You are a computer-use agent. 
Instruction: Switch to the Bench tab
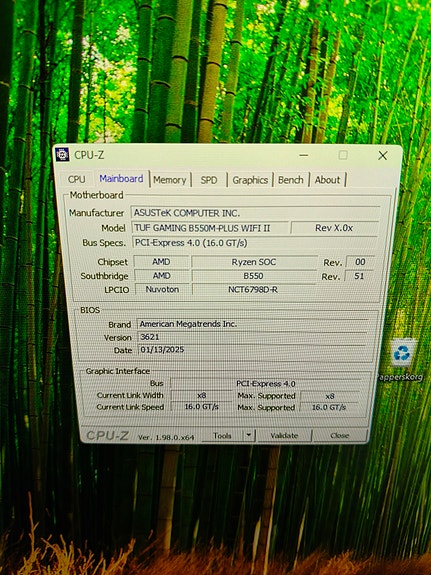291,180
